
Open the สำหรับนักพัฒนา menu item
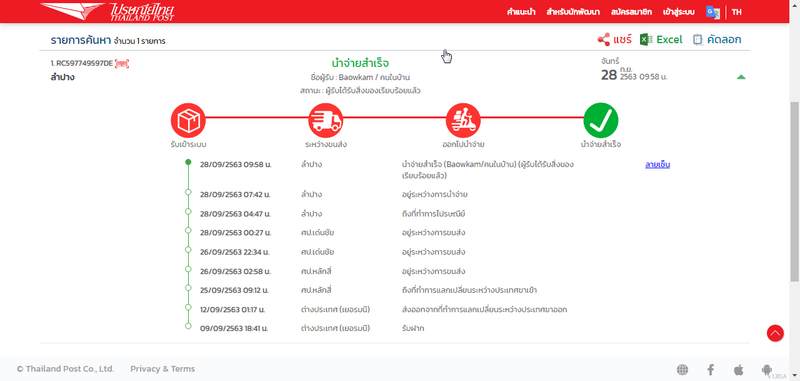click(x=572, y=12)
